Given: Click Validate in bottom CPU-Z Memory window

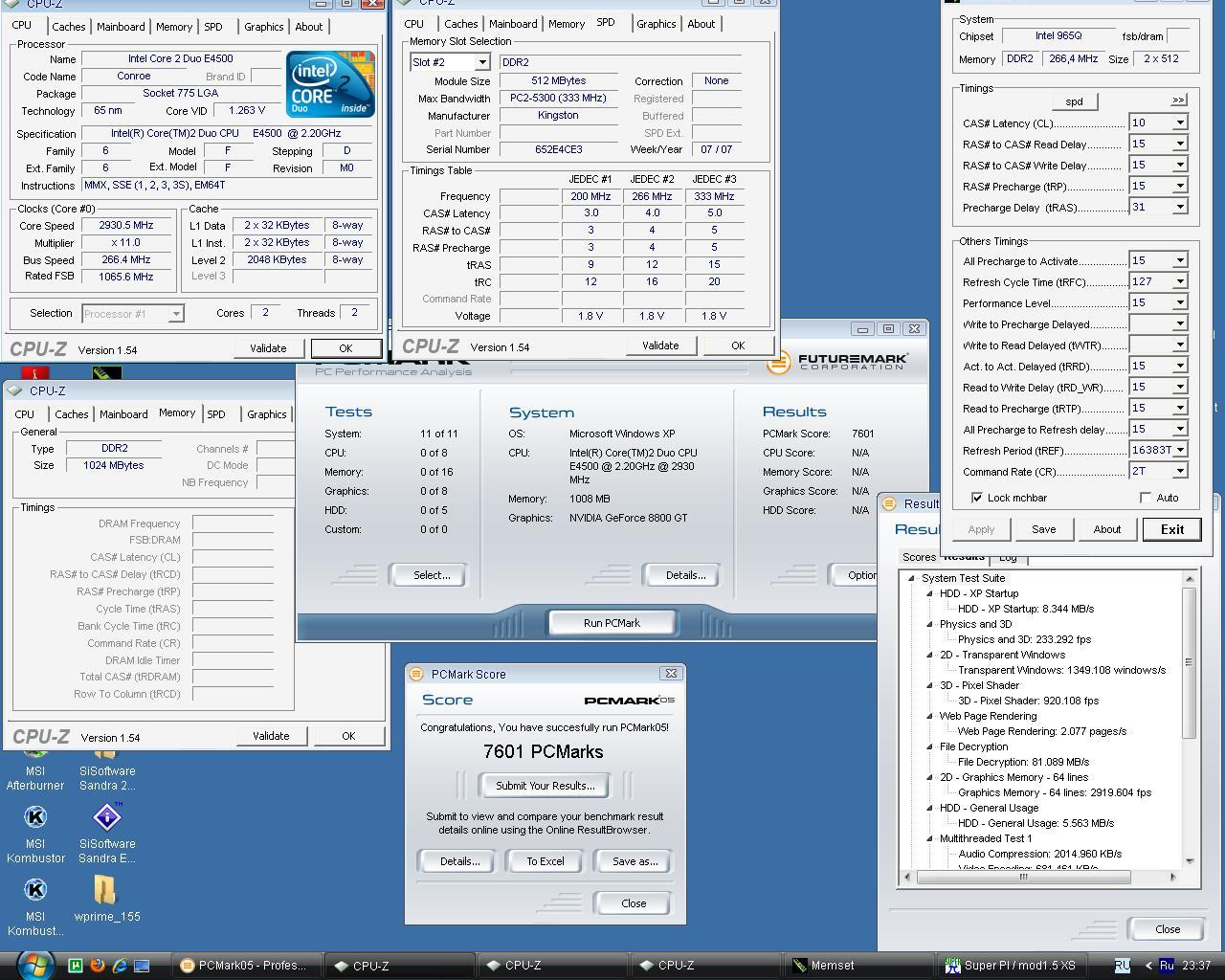Looking at the screenshot, I should (271, 736).
